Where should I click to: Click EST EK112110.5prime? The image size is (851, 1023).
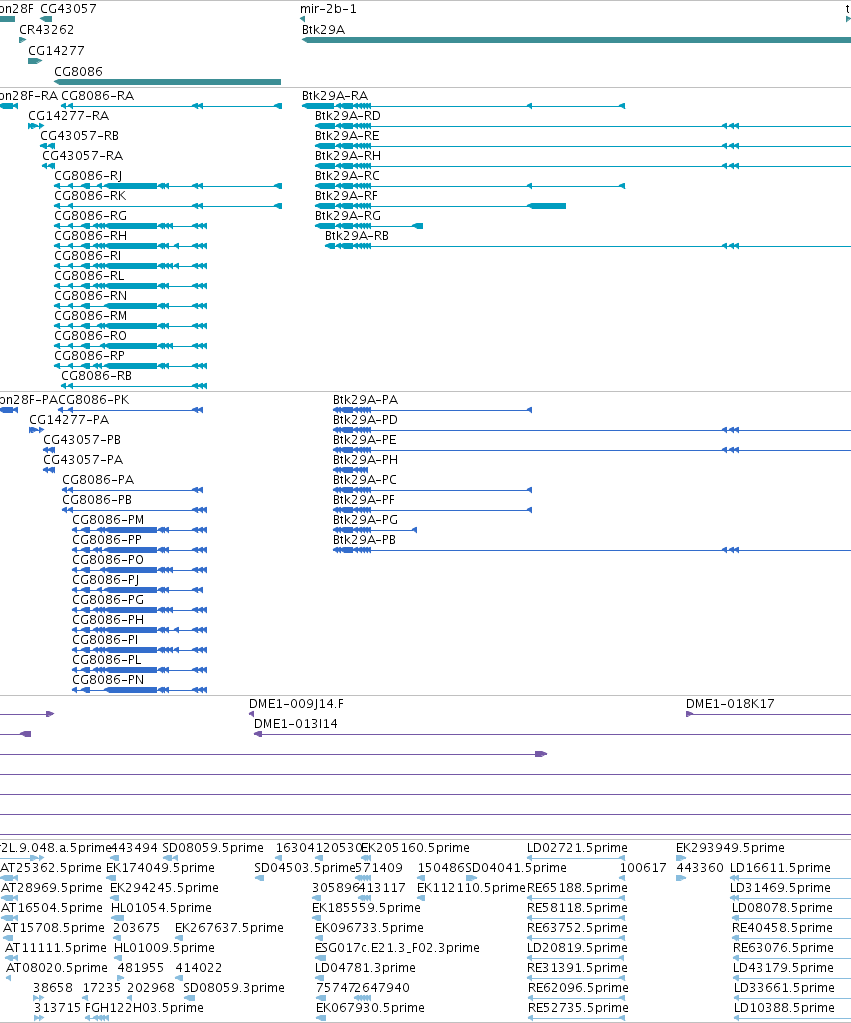click(471, 888)
